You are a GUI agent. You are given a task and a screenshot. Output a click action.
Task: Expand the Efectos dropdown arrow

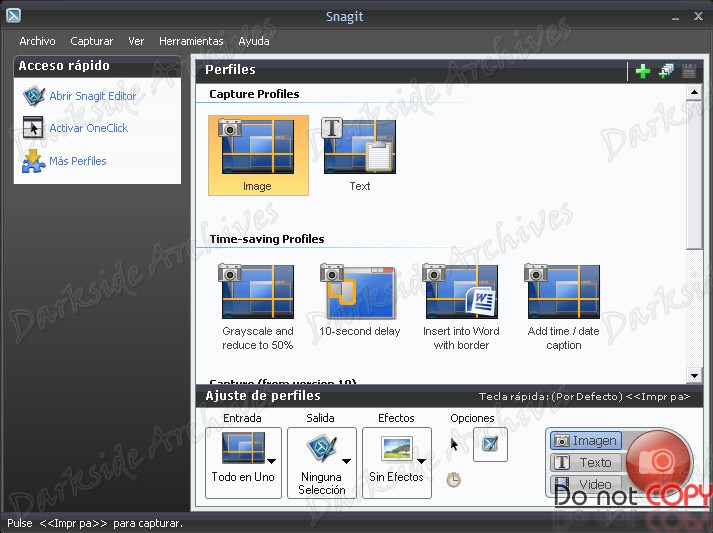[422, 461]
